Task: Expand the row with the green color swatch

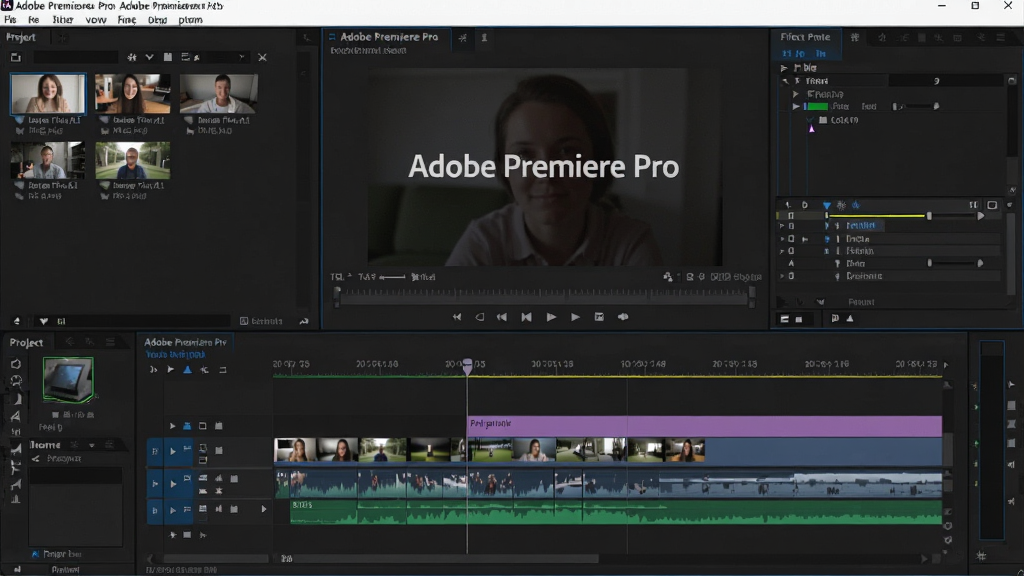Action: 795,106
